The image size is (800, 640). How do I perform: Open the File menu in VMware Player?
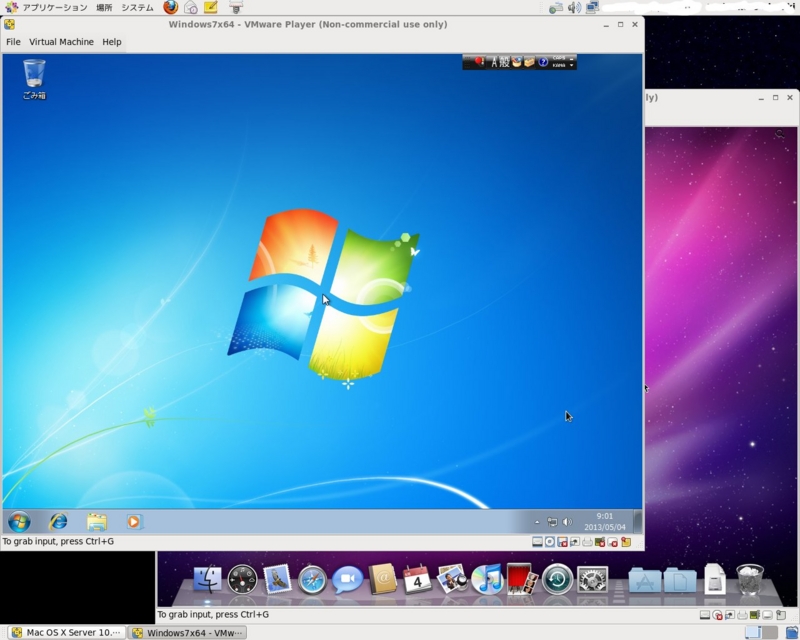point(13,42)
